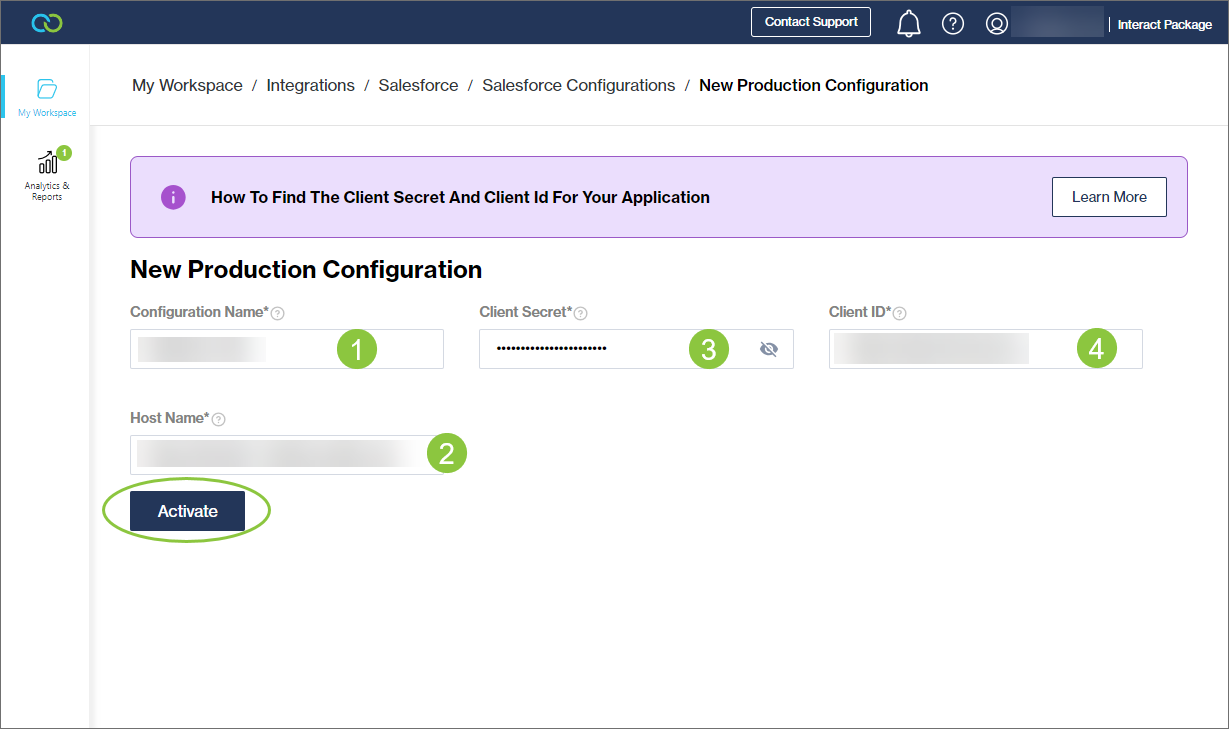Click the Host Name input field
1229x729 pixels.
[280, 455]
